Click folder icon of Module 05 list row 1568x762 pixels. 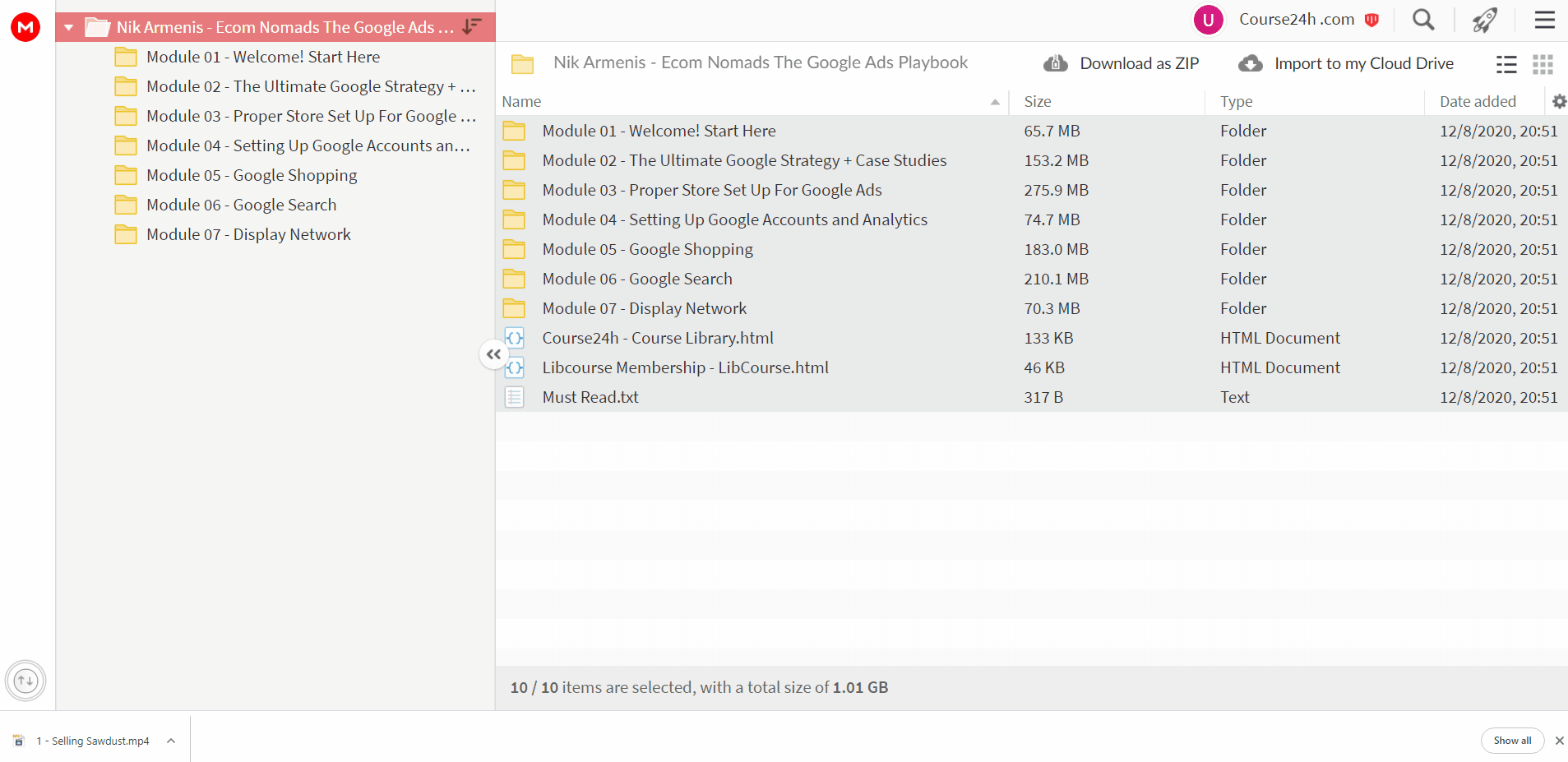coord(514,249)
